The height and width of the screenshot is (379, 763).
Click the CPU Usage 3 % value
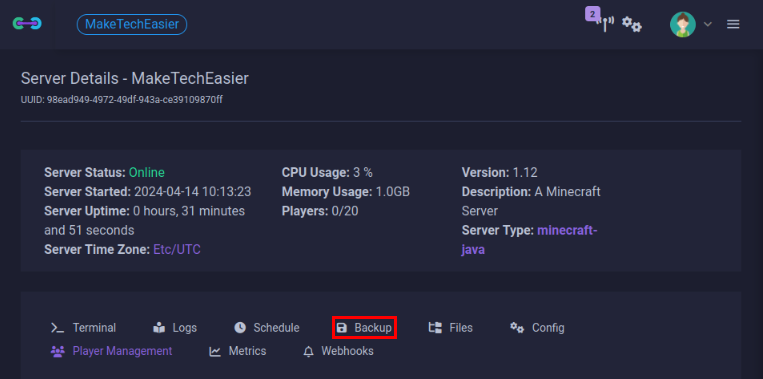(x=363, y=173)
